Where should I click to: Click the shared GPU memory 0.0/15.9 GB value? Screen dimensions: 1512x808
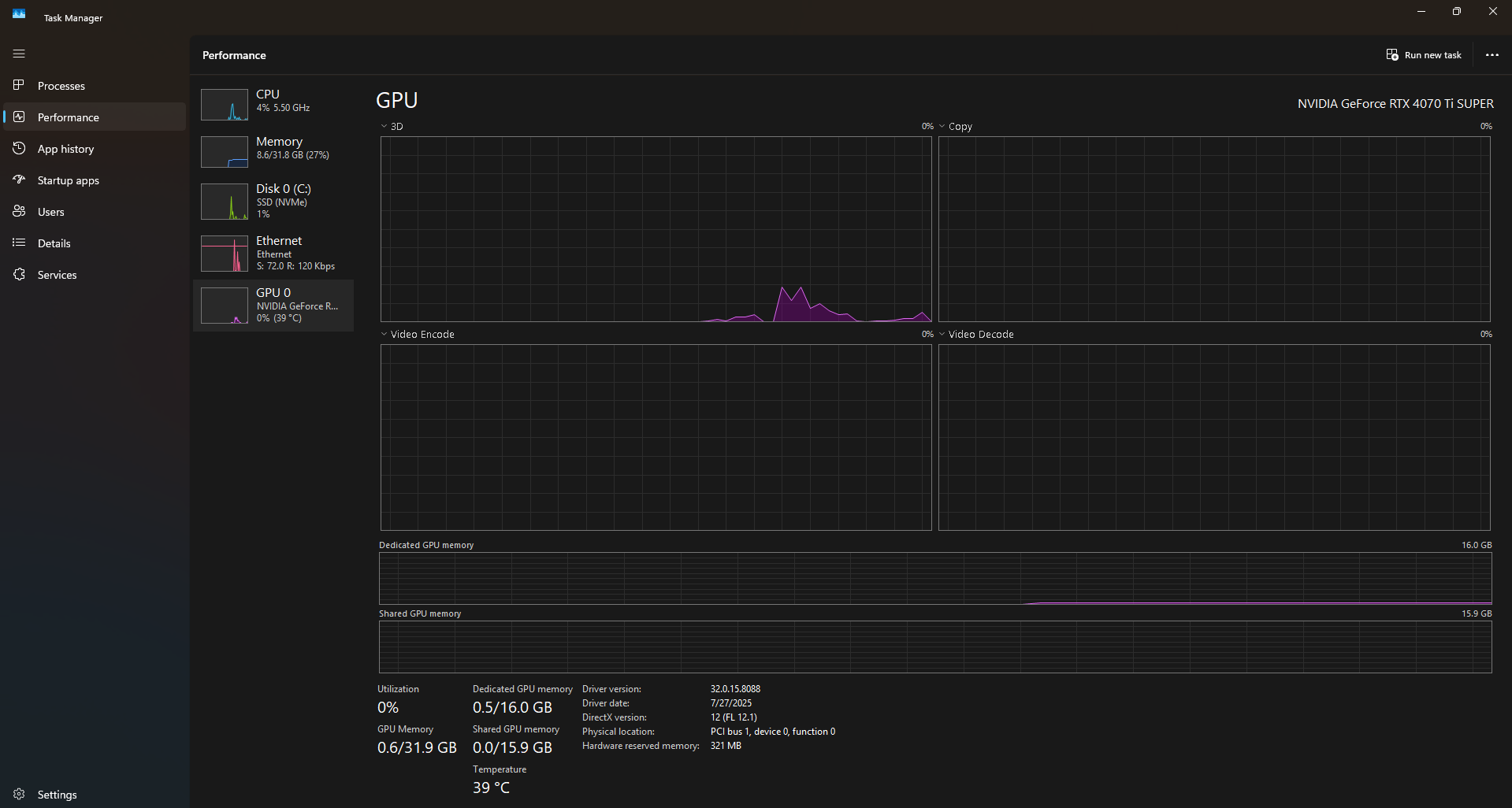pos(512,747)
